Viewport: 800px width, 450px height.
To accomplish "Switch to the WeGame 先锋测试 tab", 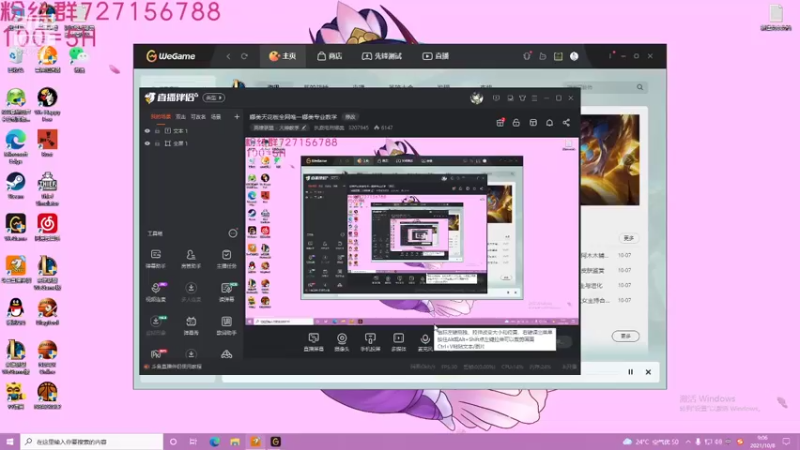I will (382, 56).
